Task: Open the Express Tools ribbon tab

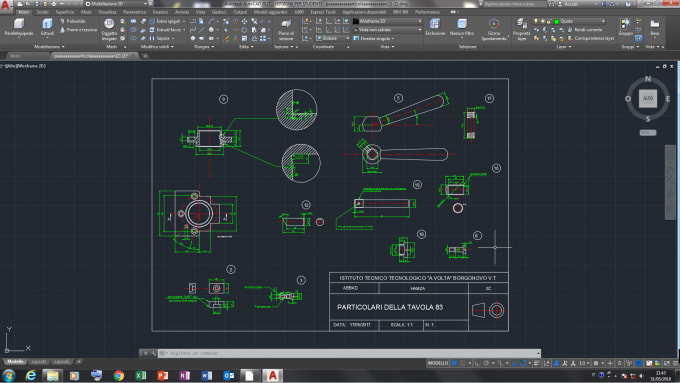Action: (x=323, y=12)
